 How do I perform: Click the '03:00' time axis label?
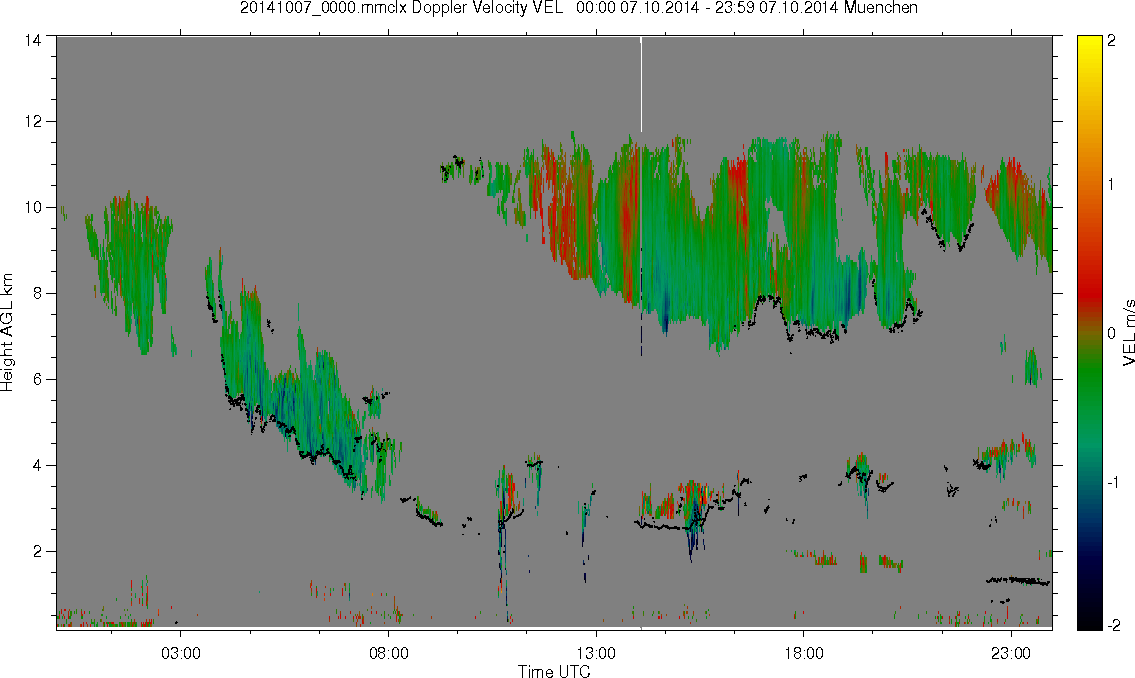180,653
